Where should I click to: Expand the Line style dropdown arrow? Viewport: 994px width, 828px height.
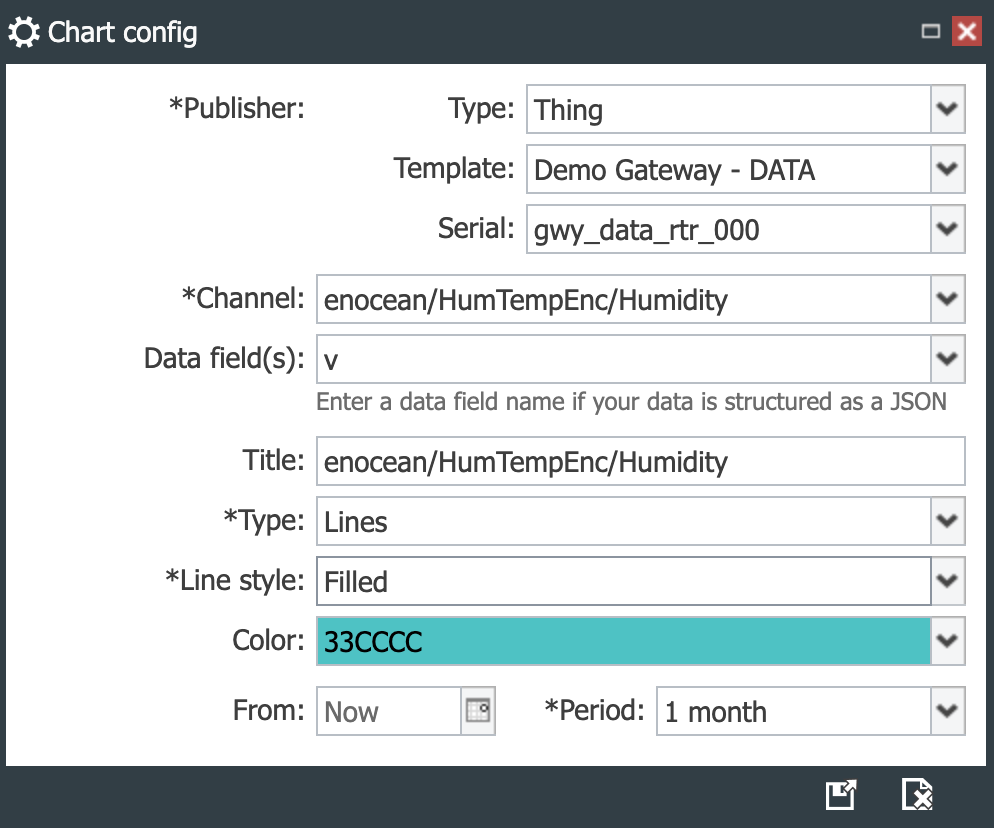pos(948,581)
